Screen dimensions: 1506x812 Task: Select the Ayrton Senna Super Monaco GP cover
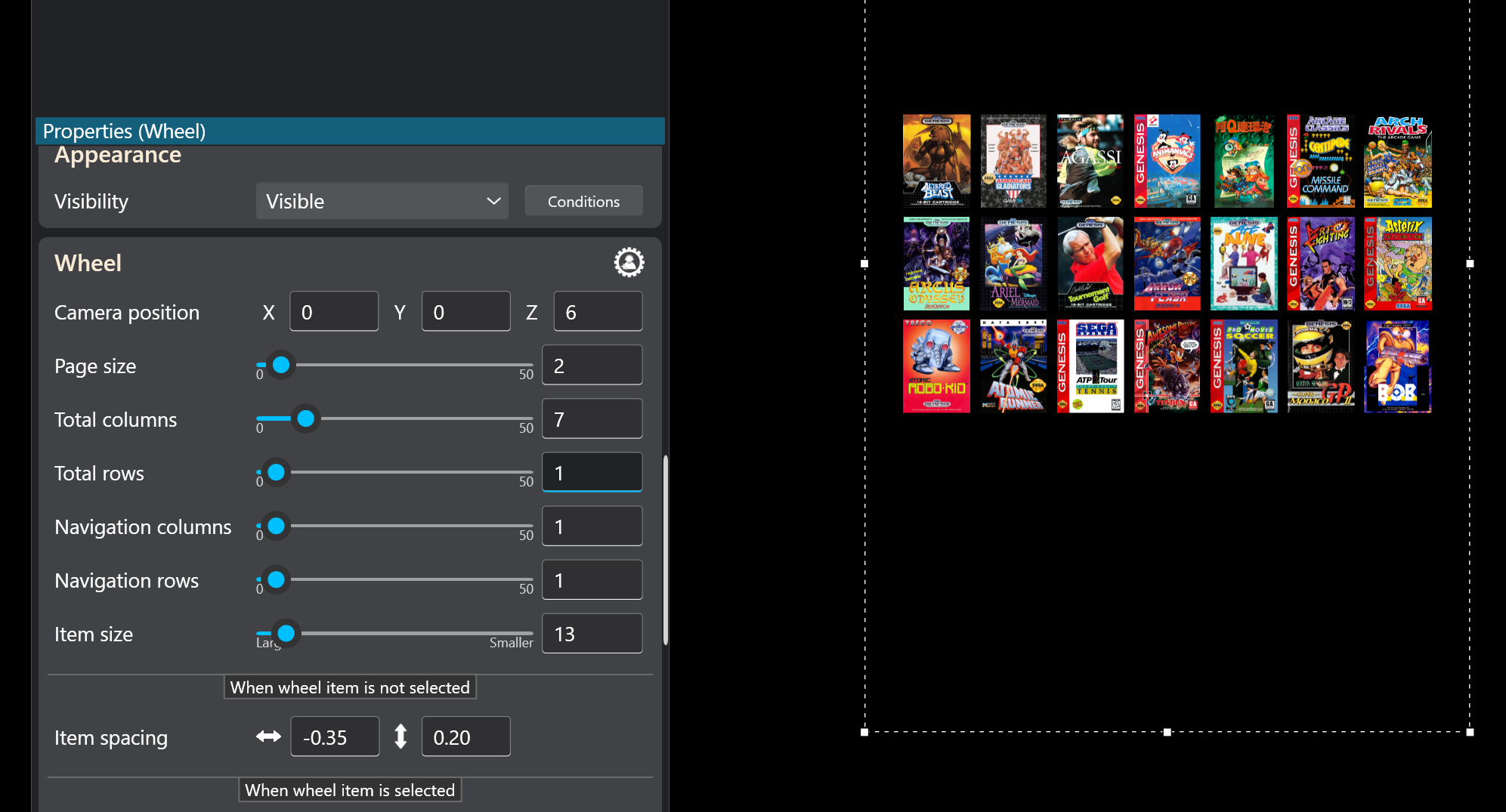[1320, 366]
